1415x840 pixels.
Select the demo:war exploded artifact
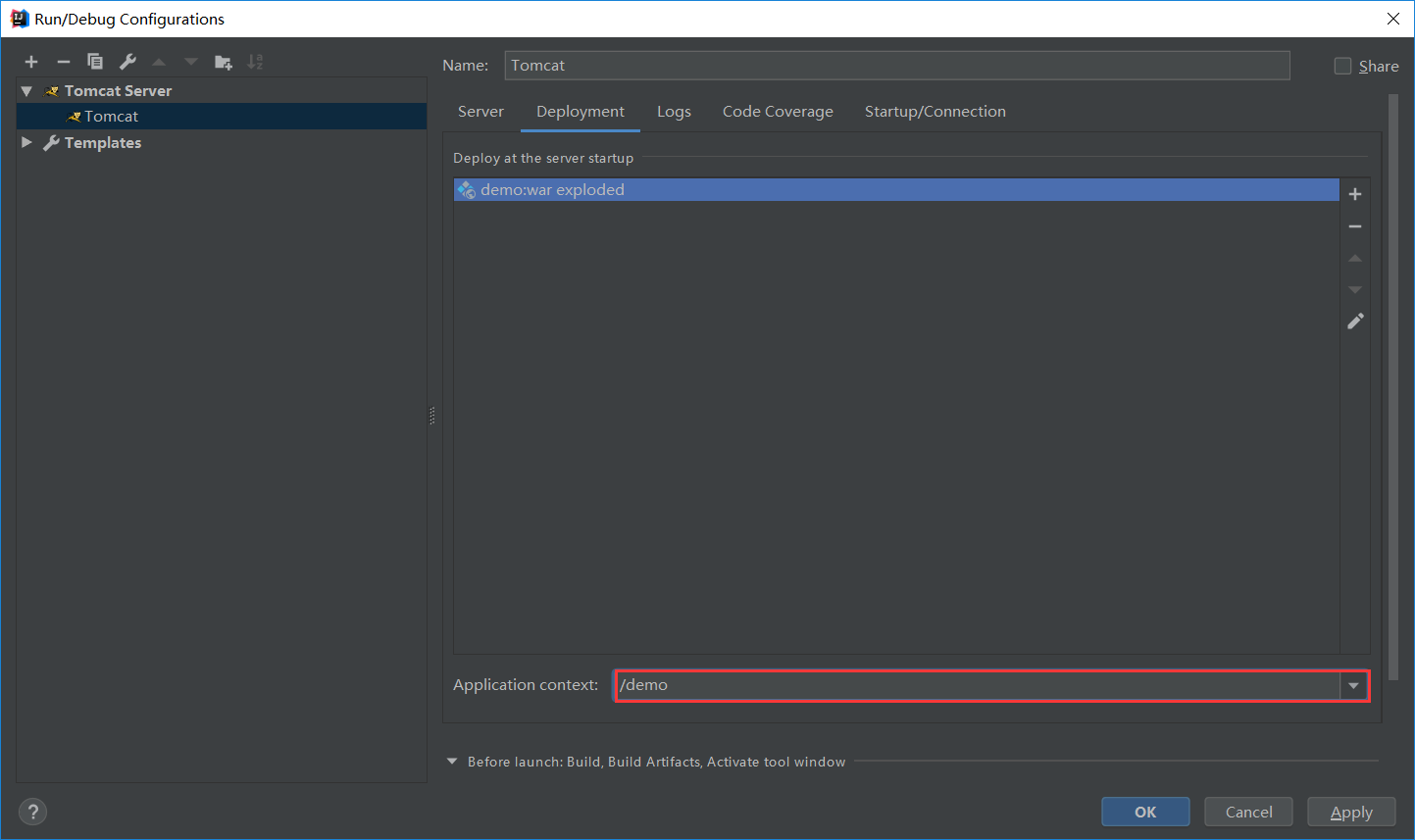pyautogui.click(x=896, y=190)
